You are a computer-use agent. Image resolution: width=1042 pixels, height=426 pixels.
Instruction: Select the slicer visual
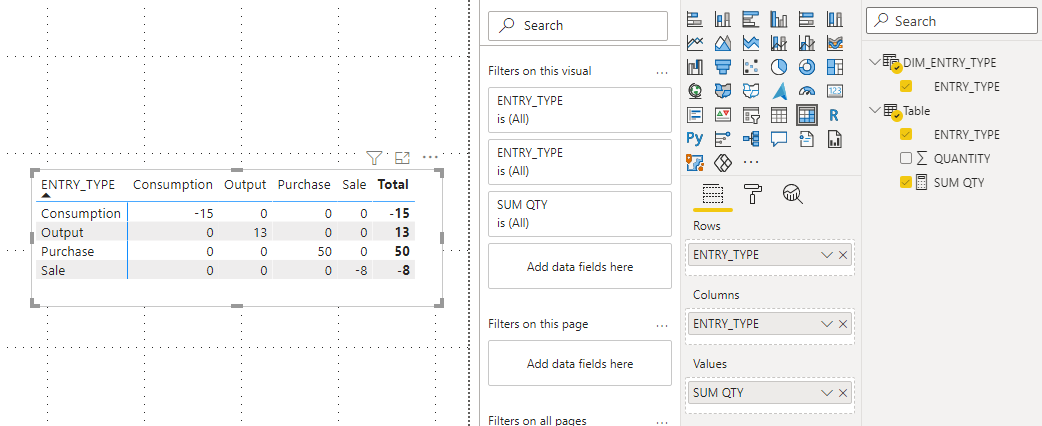coord(751,115)
